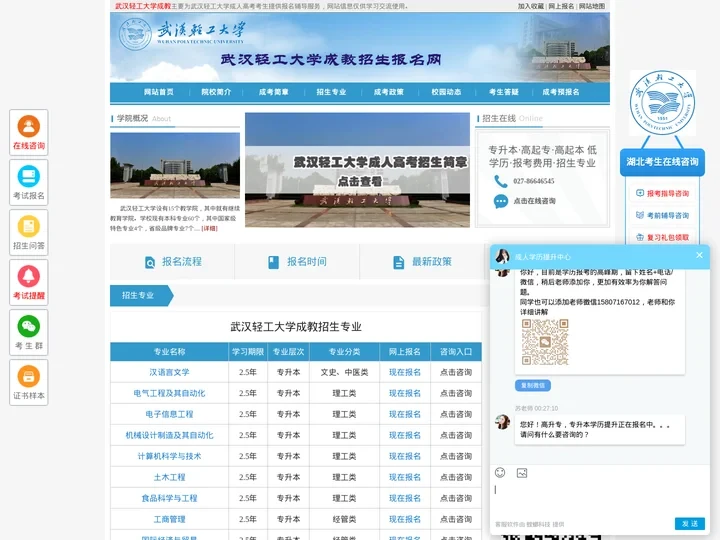Open the 成考简章 nav item
The height and width of the screenshot is (540, 720).
(273, 92)
